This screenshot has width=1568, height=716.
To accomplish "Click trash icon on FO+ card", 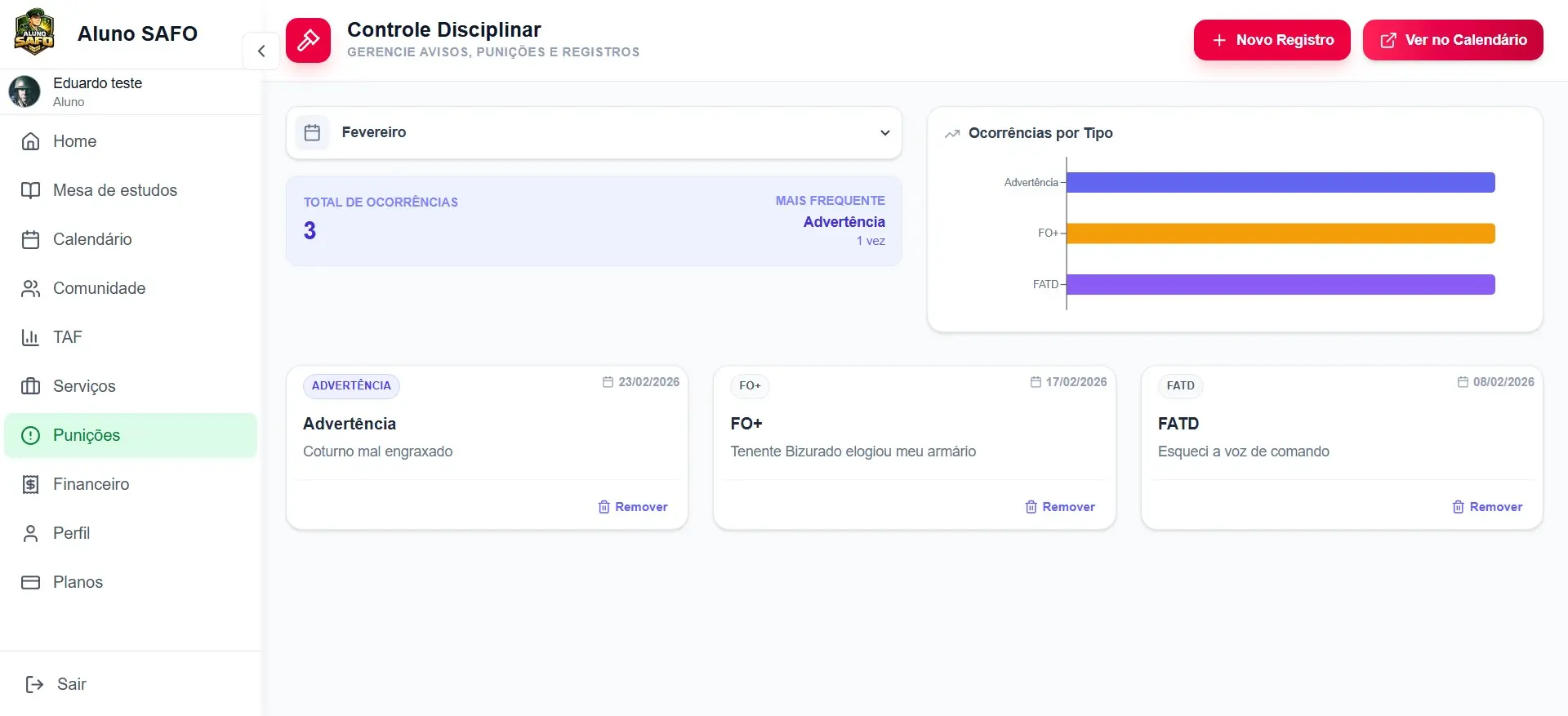I will 1031,507.
